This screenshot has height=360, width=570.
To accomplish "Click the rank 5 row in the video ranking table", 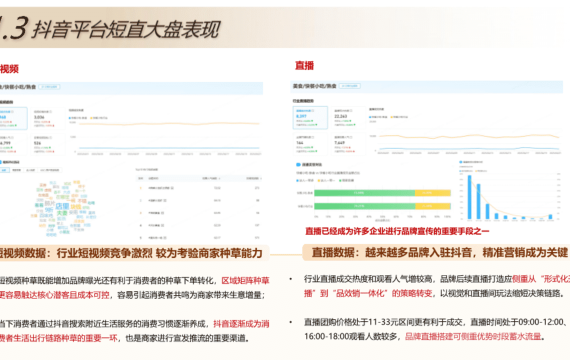I will point(199,238).
